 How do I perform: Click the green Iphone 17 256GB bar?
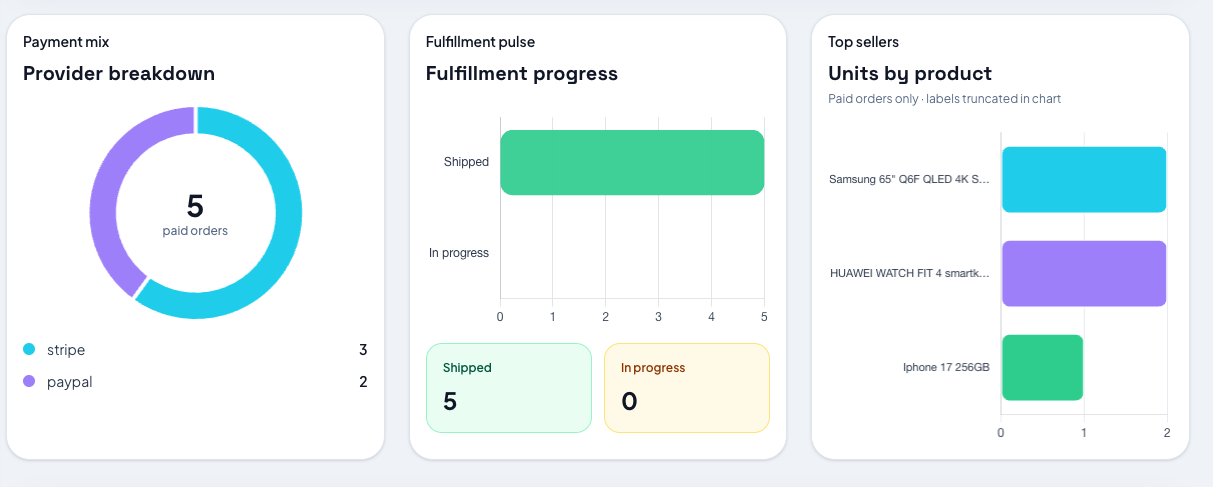[1042, 367]
